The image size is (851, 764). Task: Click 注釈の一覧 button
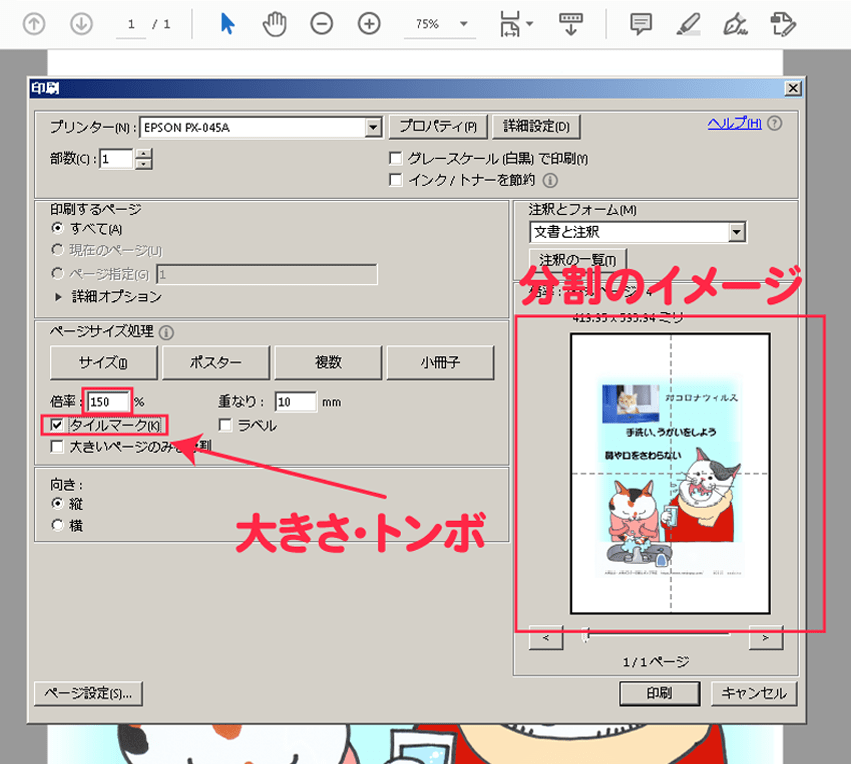click(x=577, y=260)
